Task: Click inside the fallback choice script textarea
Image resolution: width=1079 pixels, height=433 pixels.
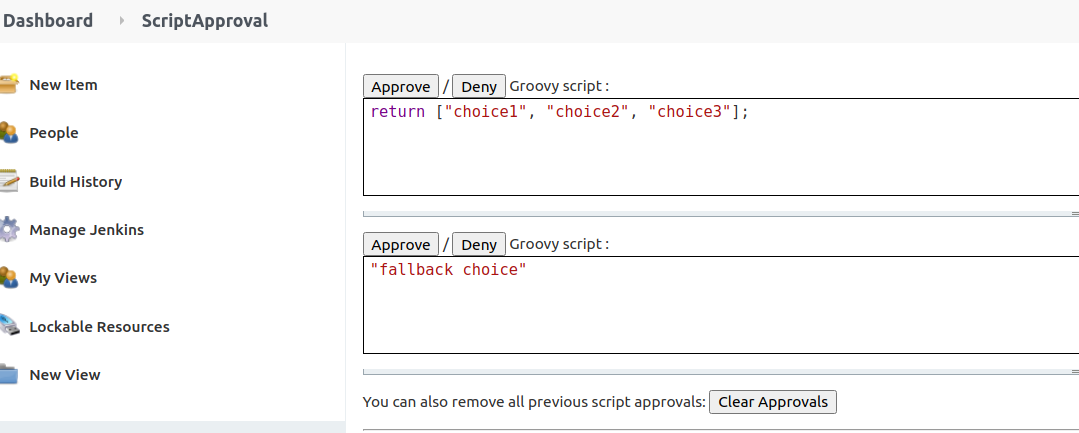Action: pos(720,312)
